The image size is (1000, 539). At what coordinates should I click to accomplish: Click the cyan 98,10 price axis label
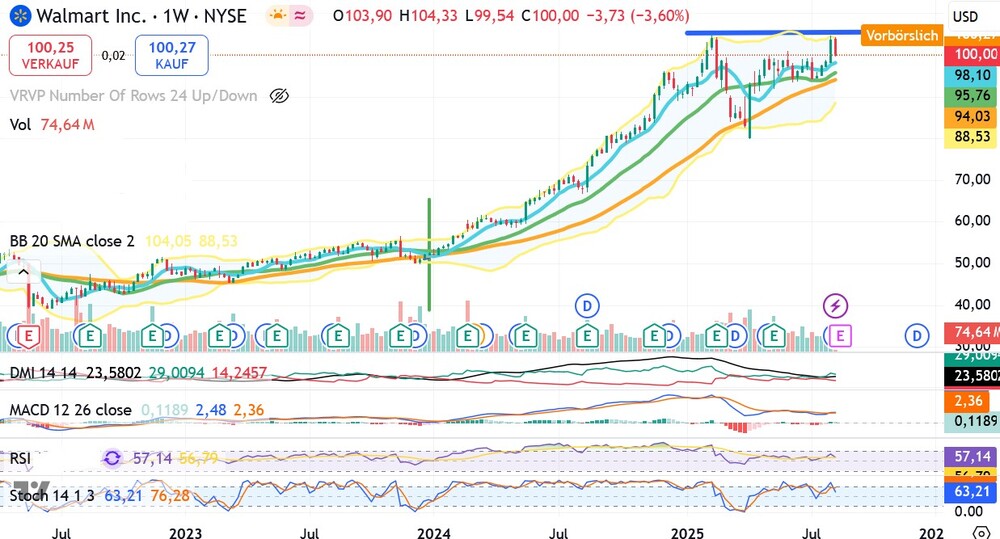pyautogui.click(x=972, y=75)
